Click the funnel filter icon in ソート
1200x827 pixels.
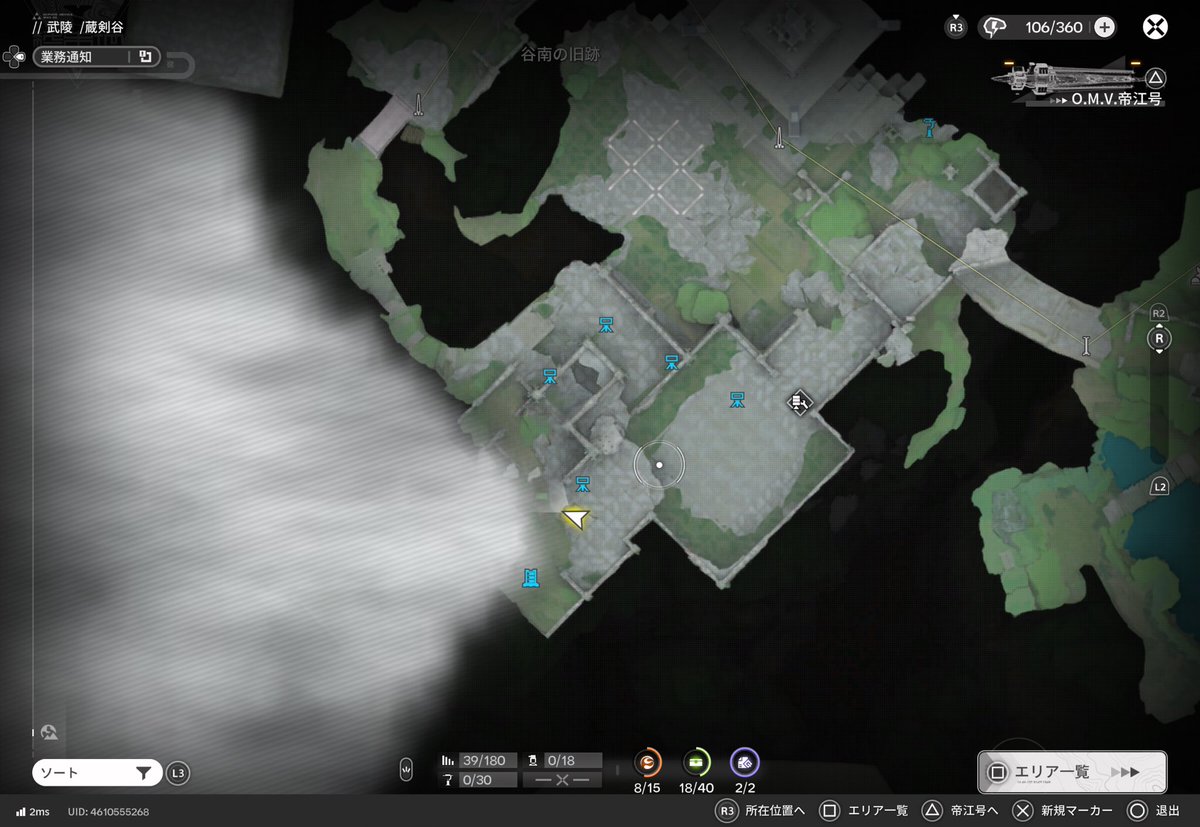[143, 773]
